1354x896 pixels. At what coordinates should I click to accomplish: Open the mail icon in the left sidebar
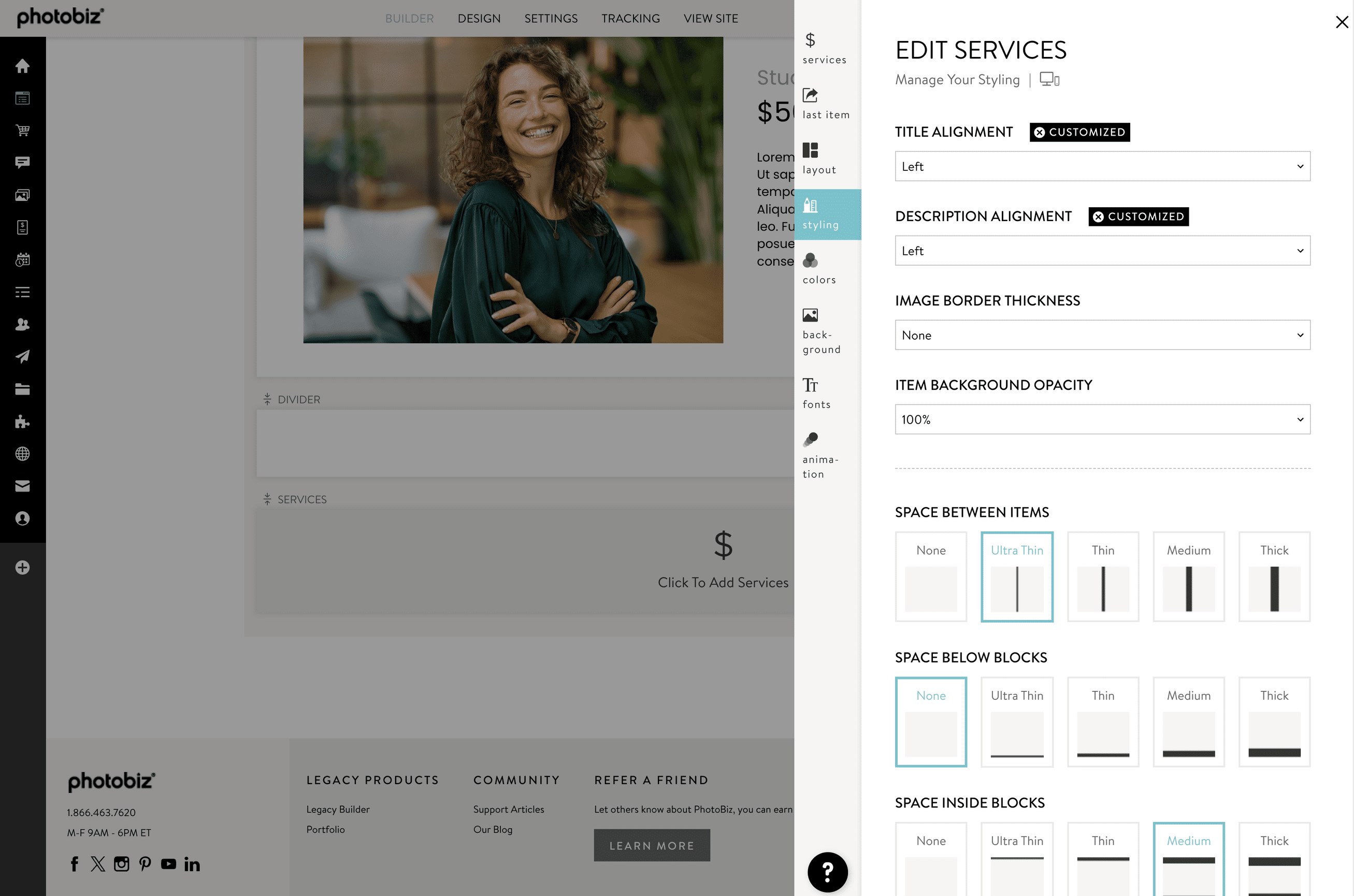(23, 486)
